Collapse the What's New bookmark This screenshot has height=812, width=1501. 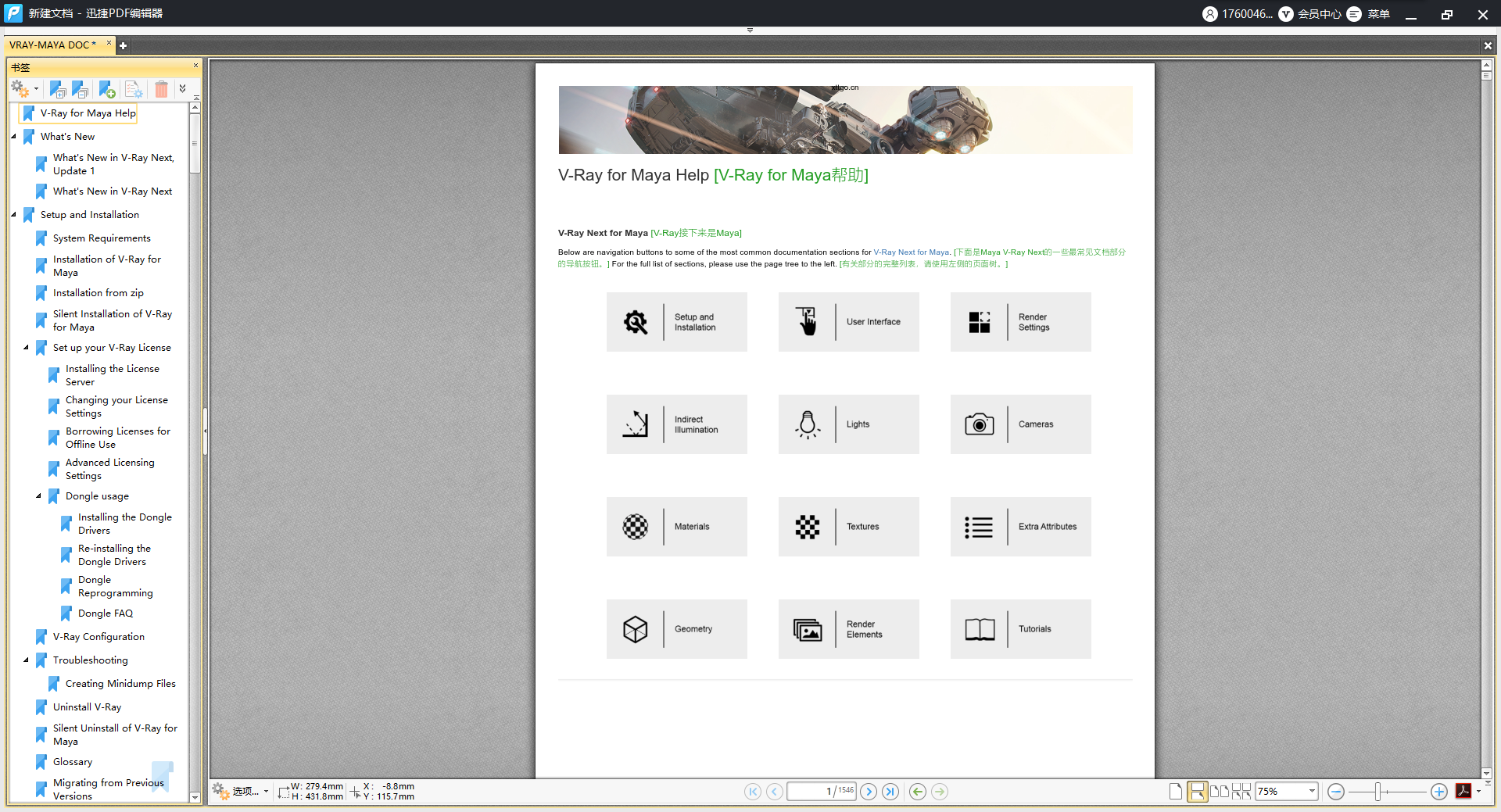pyautogui.click(x=14, y=136)
